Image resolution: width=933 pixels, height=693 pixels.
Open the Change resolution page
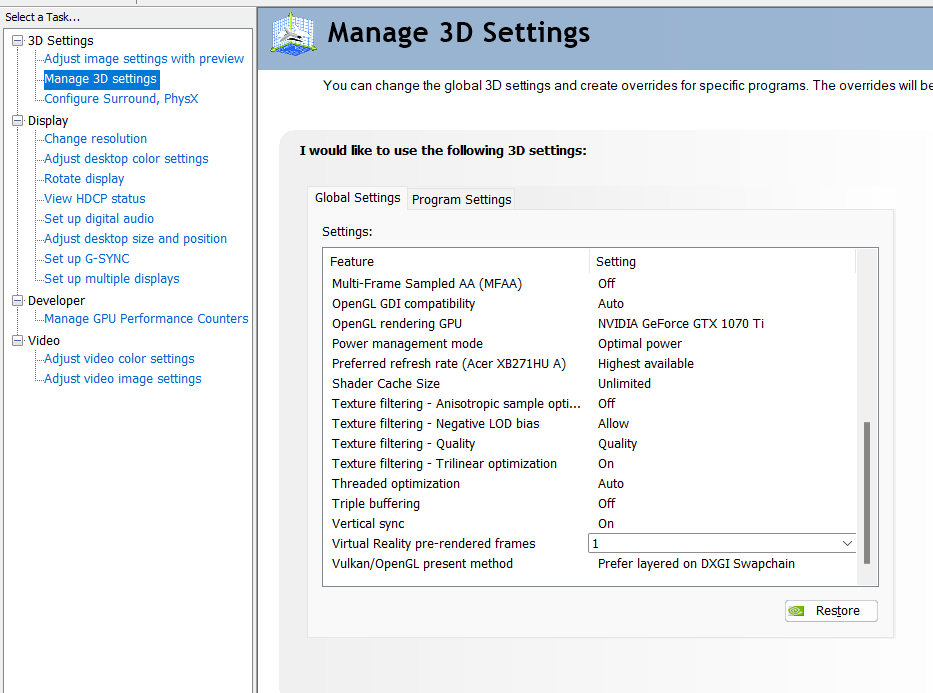pos(95,139)
